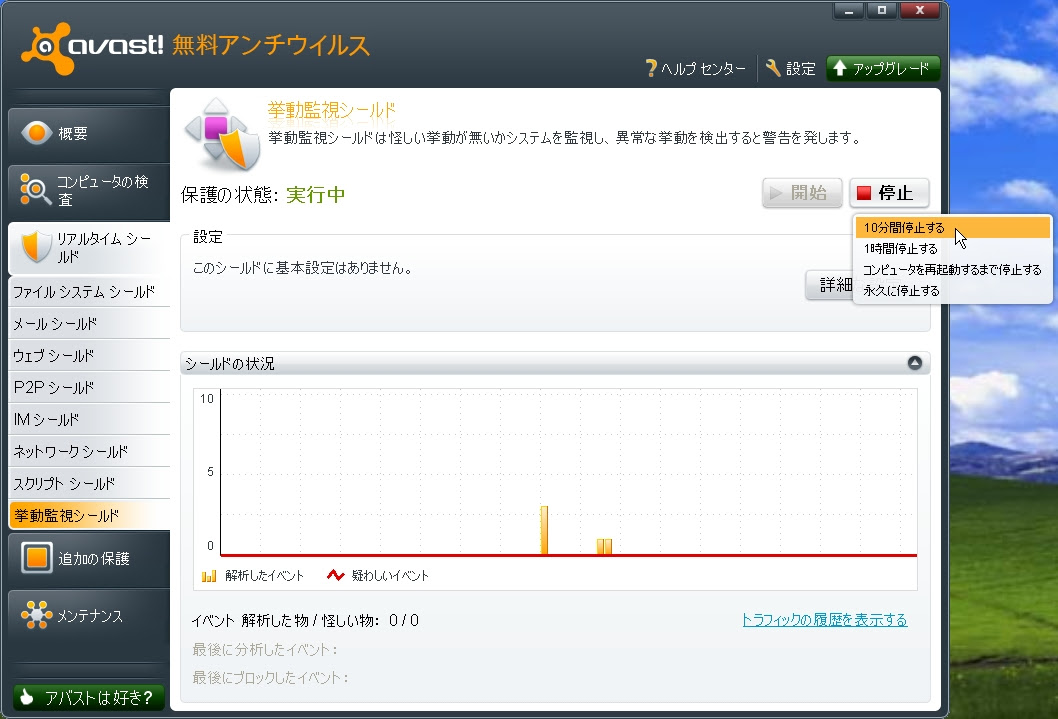Minimize the avast window
Image resolution: width=1058 pixels, height=719 pixels.
pyautogui.click(x=848, y=10)
